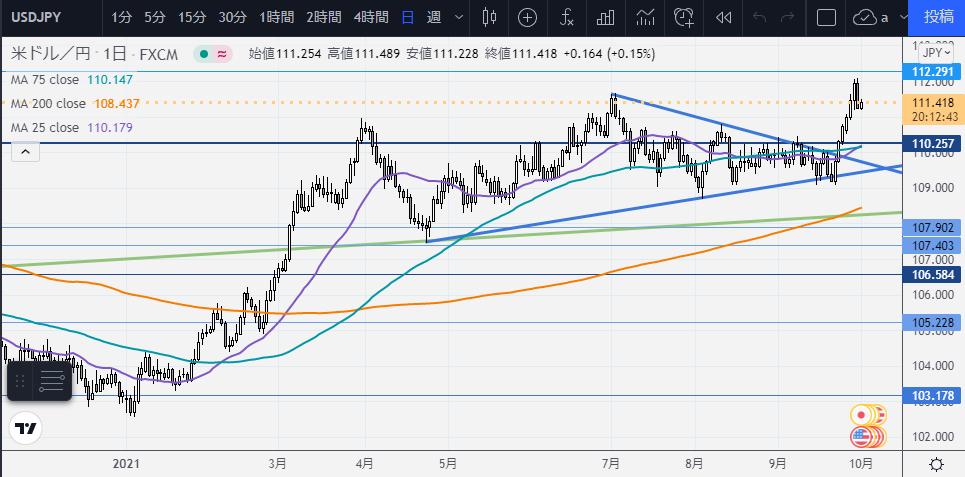Open the layout setup square icon

(826, 17)
